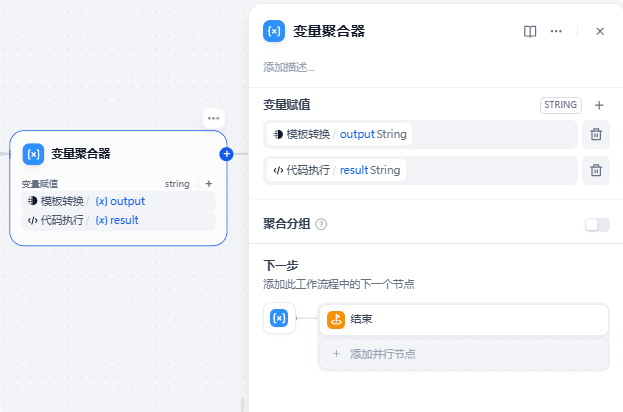Select the 代码执行 result String variable row
The width and height of the screenshot is (623, 412).
tap(420, 170)
